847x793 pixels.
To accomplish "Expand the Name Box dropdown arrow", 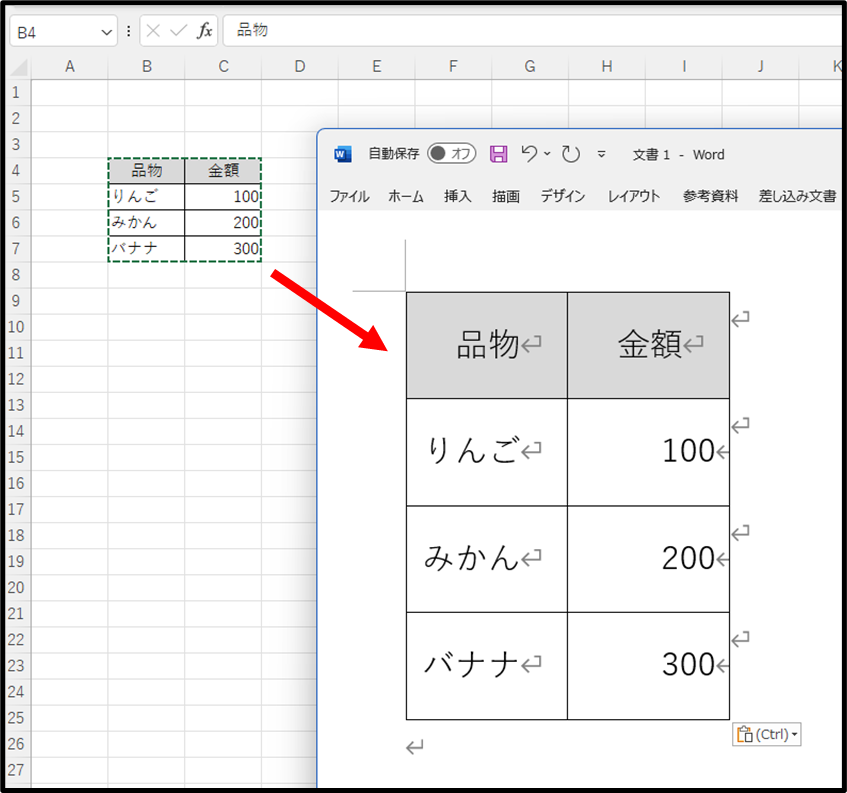I will (x=106, y=31).
